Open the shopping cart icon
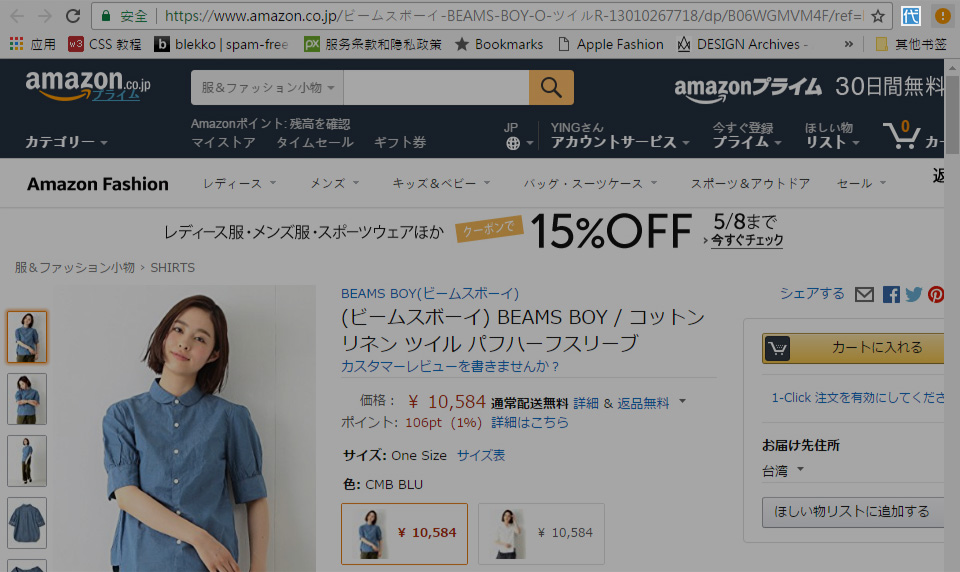 pyautogui.click(x=902, y=136)
